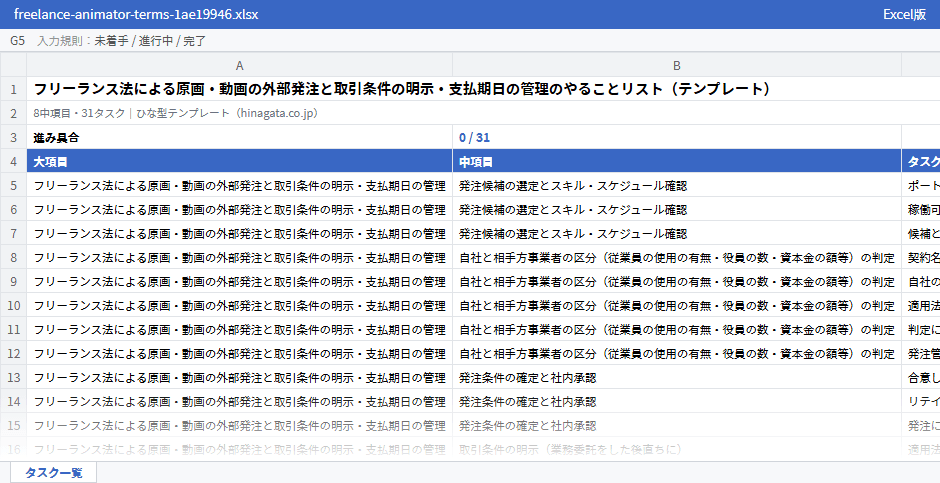Select column A cell in row 13

pos(239,378)
